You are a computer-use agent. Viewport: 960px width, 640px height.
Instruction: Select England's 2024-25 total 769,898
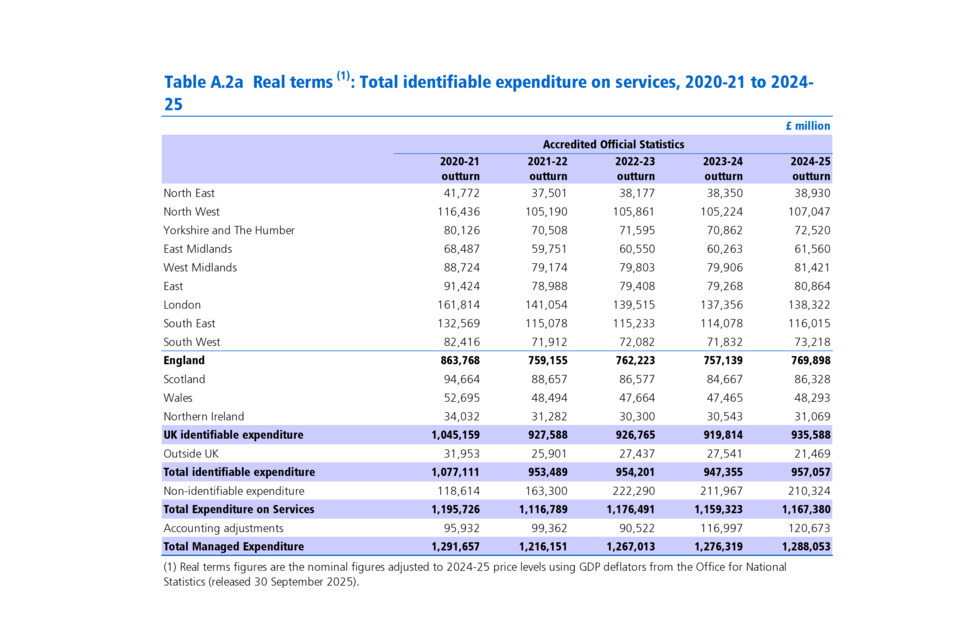pos(809,361)
